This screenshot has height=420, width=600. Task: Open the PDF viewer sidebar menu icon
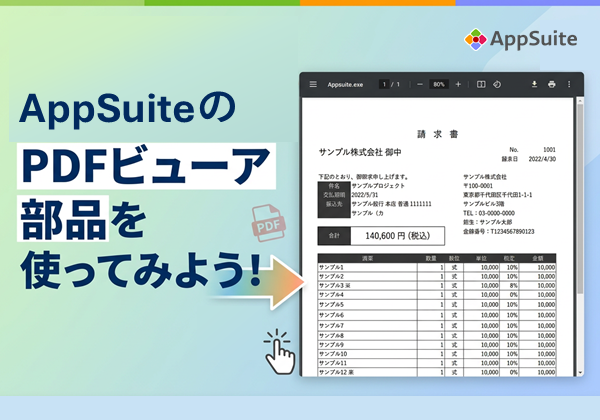313,84
